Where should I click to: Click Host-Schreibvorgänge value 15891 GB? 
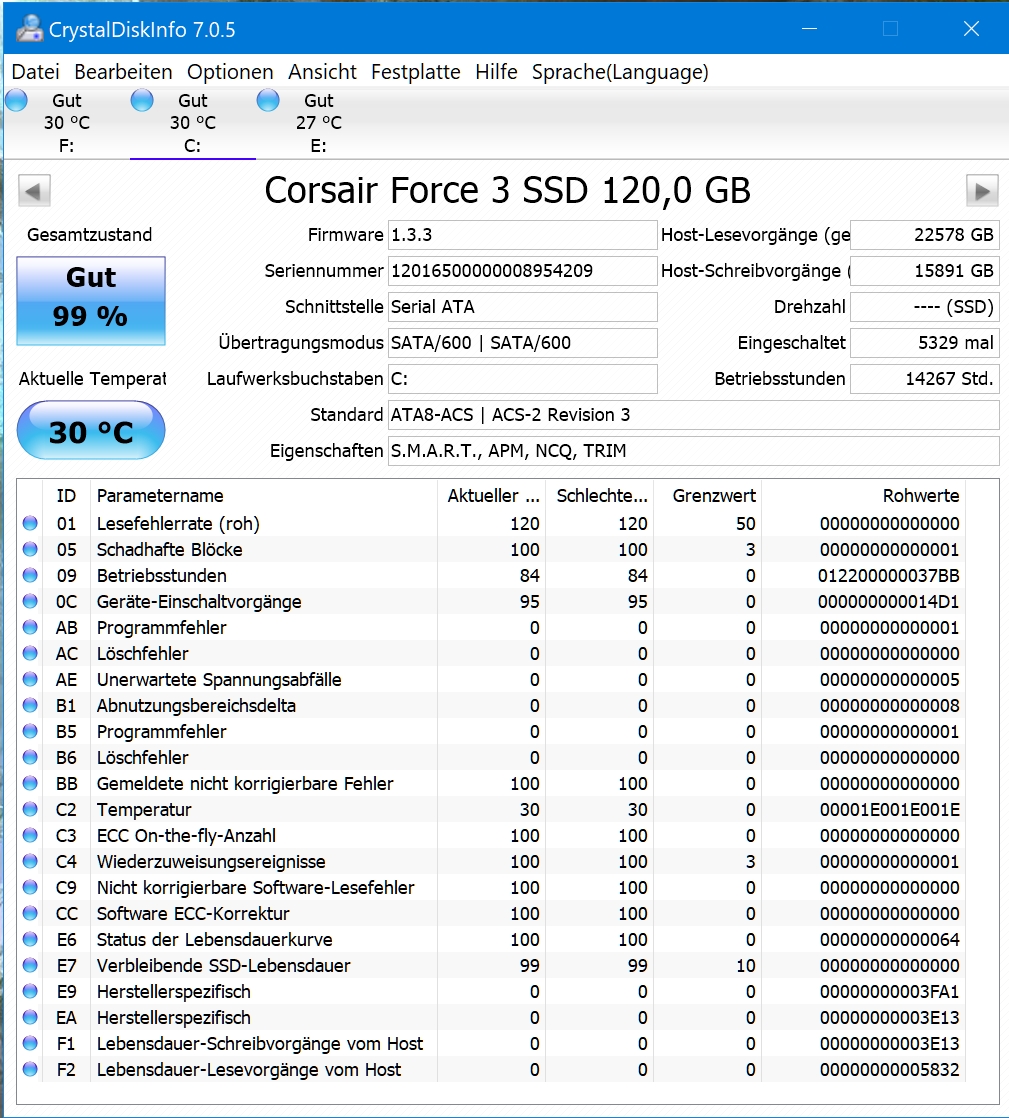pos(925,271)
